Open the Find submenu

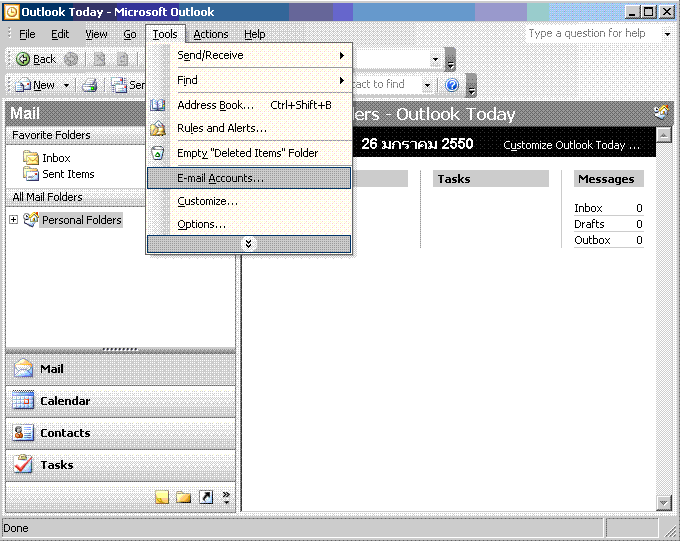point(249,80)
